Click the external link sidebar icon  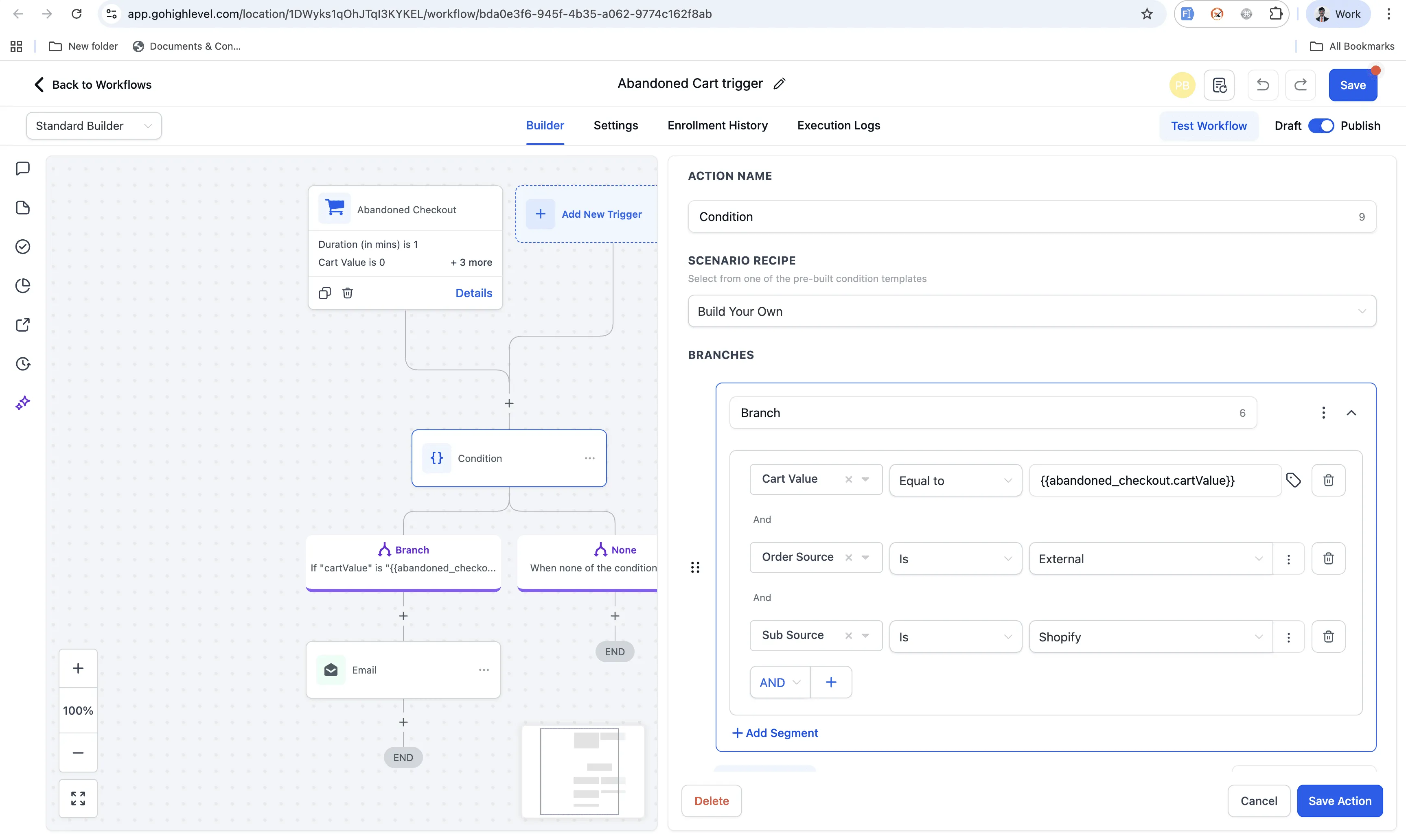pyautogui.click(x=22, y=324)
